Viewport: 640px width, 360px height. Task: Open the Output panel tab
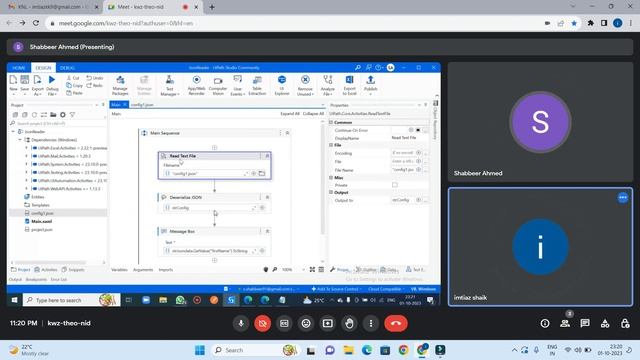click(15, 280)
